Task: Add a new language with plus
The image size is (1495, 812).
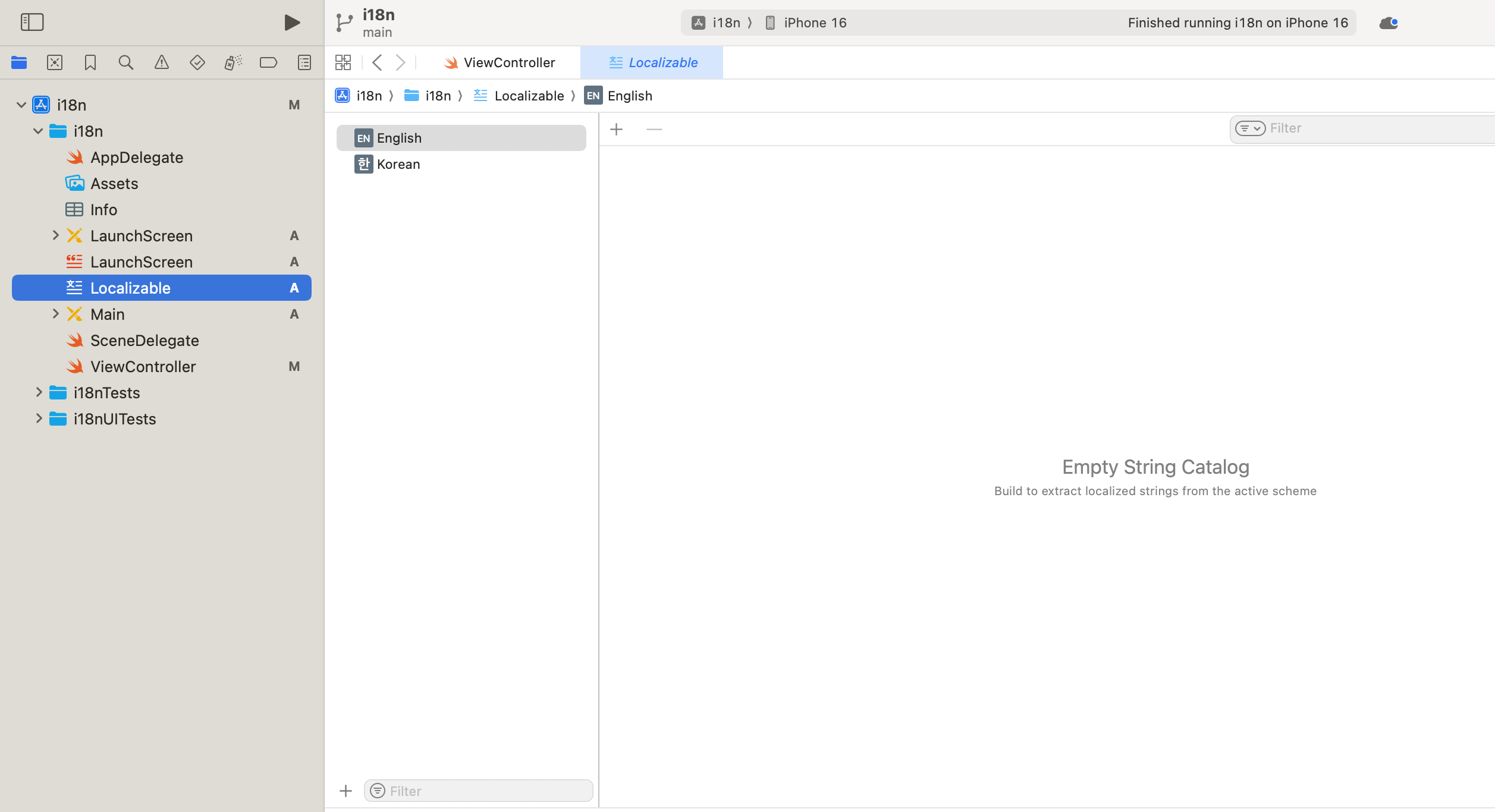Action: (346, 791)
